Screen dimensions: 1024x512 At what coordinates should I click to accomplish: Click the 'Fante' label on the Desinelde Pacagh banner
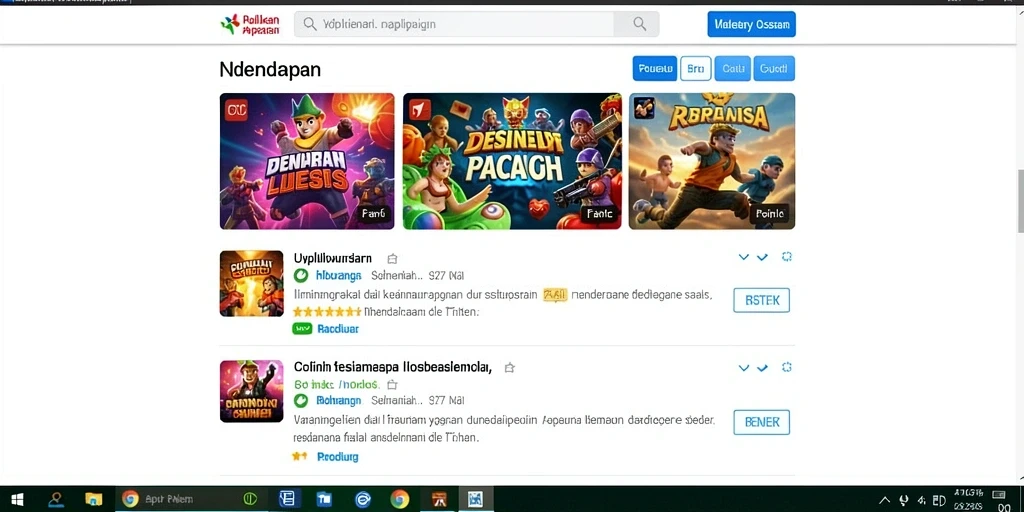point(600,213)
